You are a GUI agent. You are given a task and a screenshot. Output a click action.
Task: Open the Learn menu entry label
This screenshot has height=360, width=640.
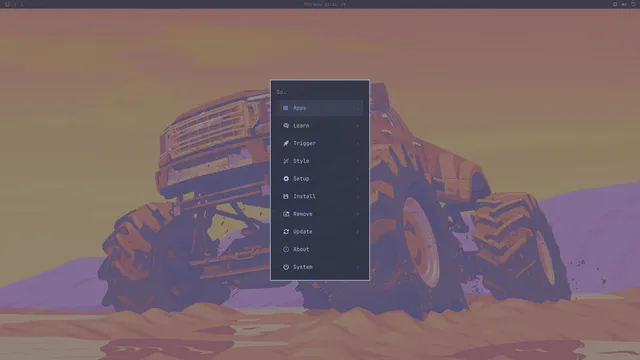301,126
